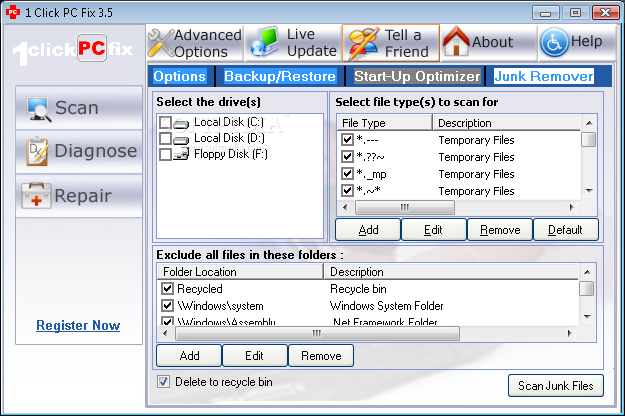Click the Scan Junk Files button
The width and height of the screenshot is (625, 416).
(x=556, y=386)
